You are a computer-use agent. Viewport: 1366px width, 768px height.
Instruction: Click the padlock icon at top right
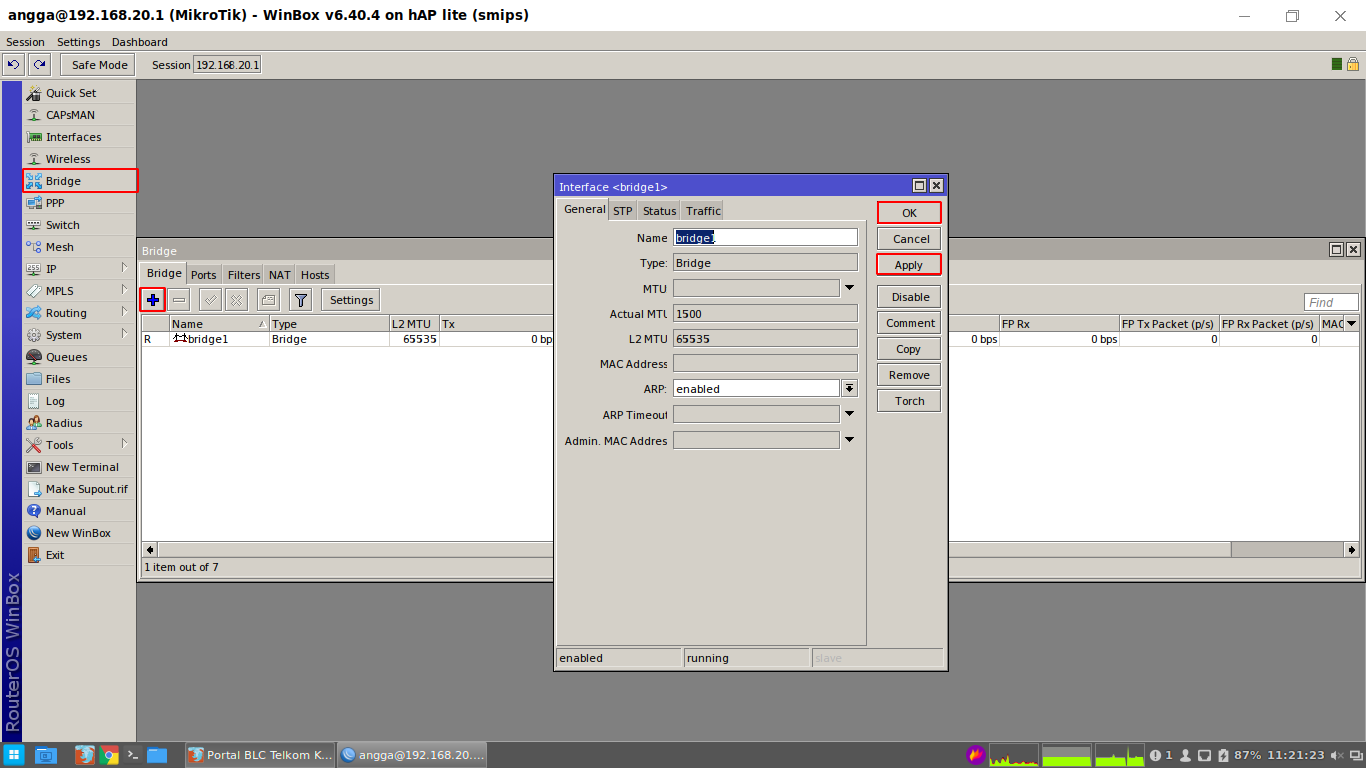(x=1352, y=64)
